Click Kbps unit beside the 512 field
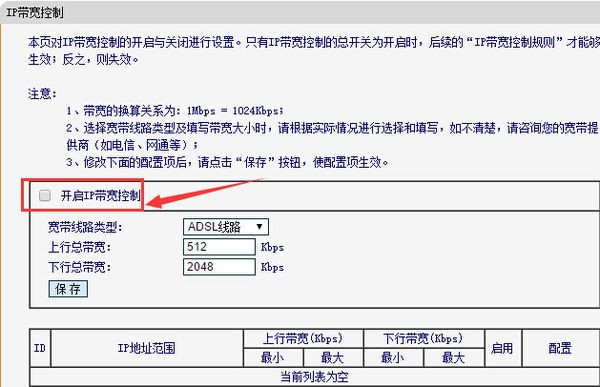This screenshot has width=600, height=387. pyautogui.click(x=272, y=247)
